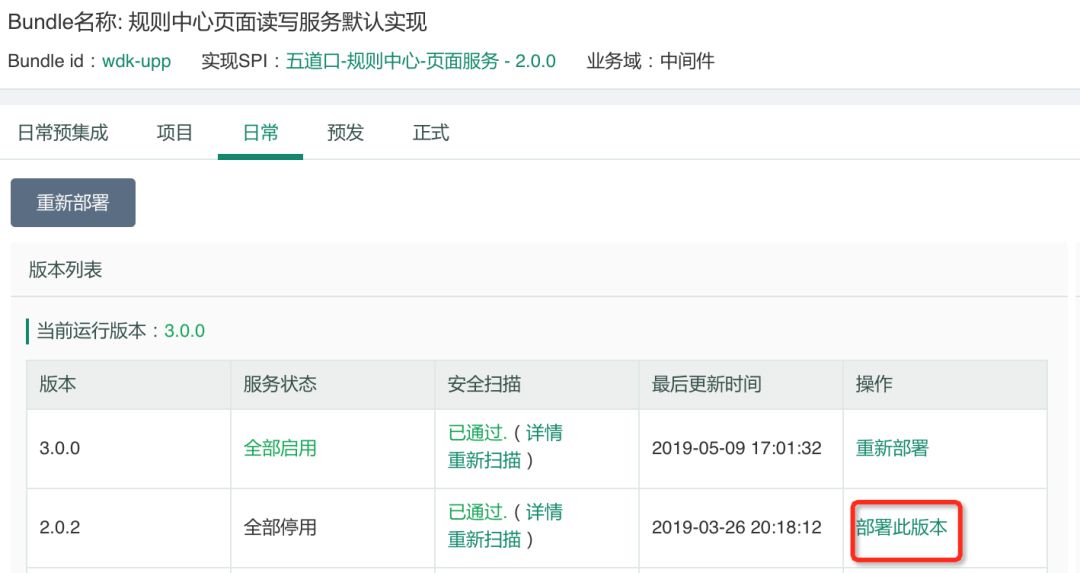Image resolution: width=1080 pixels, height=573 pixels.
Task: Click 重新部署 link in the 3.0.0 row
Action: (x=892, y=448)
